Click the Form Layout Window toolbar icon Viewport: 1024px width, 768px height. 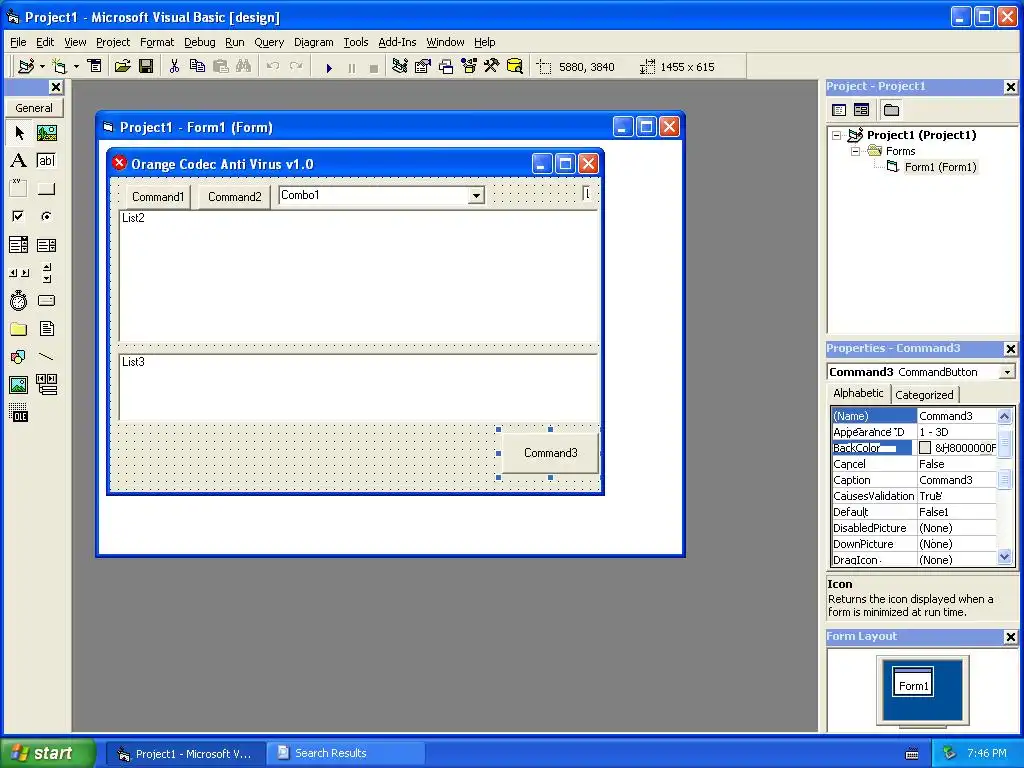tap(446, 67)
